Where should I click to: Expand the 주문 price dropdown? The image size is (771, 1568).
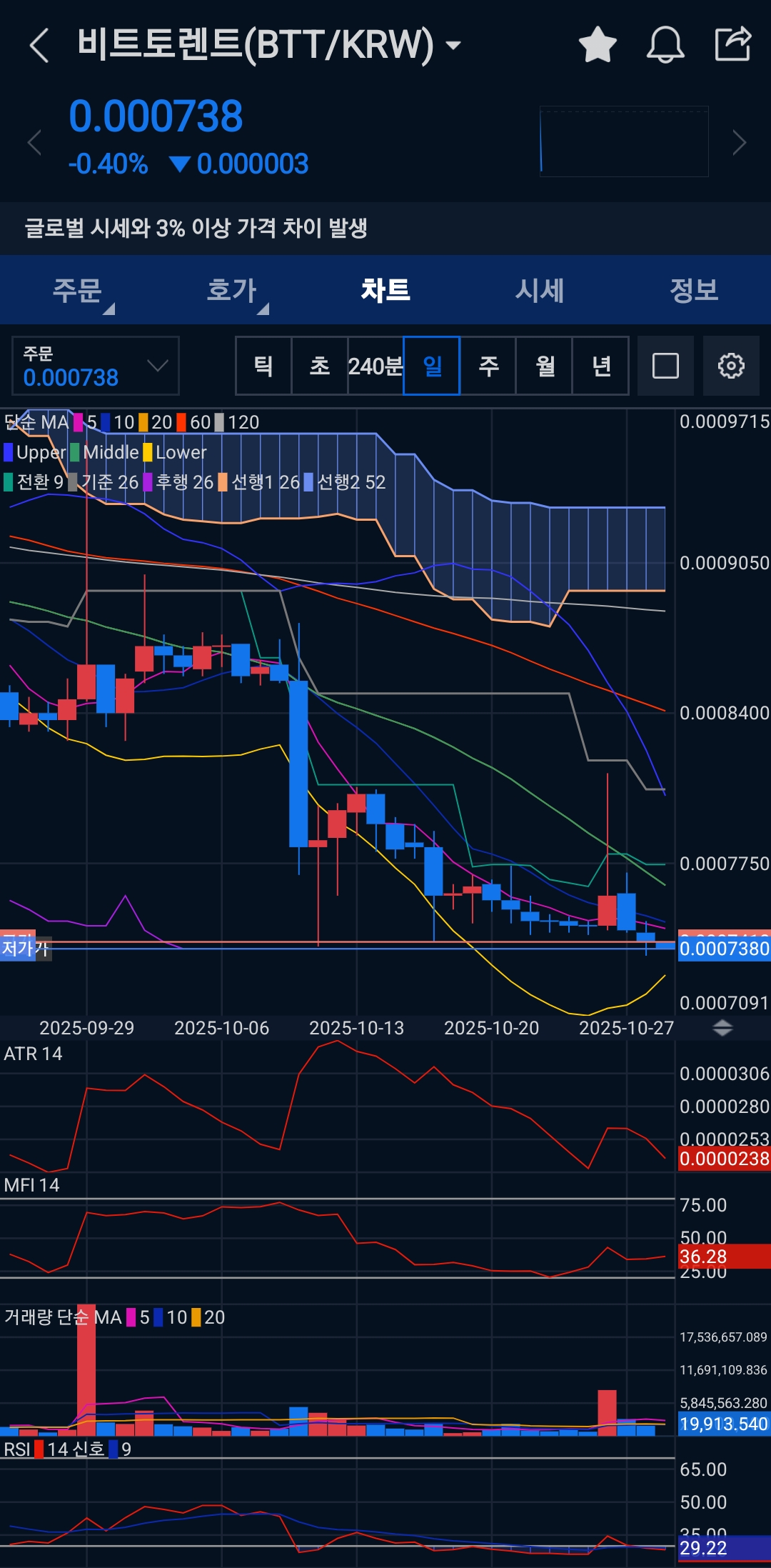(96, 366)
